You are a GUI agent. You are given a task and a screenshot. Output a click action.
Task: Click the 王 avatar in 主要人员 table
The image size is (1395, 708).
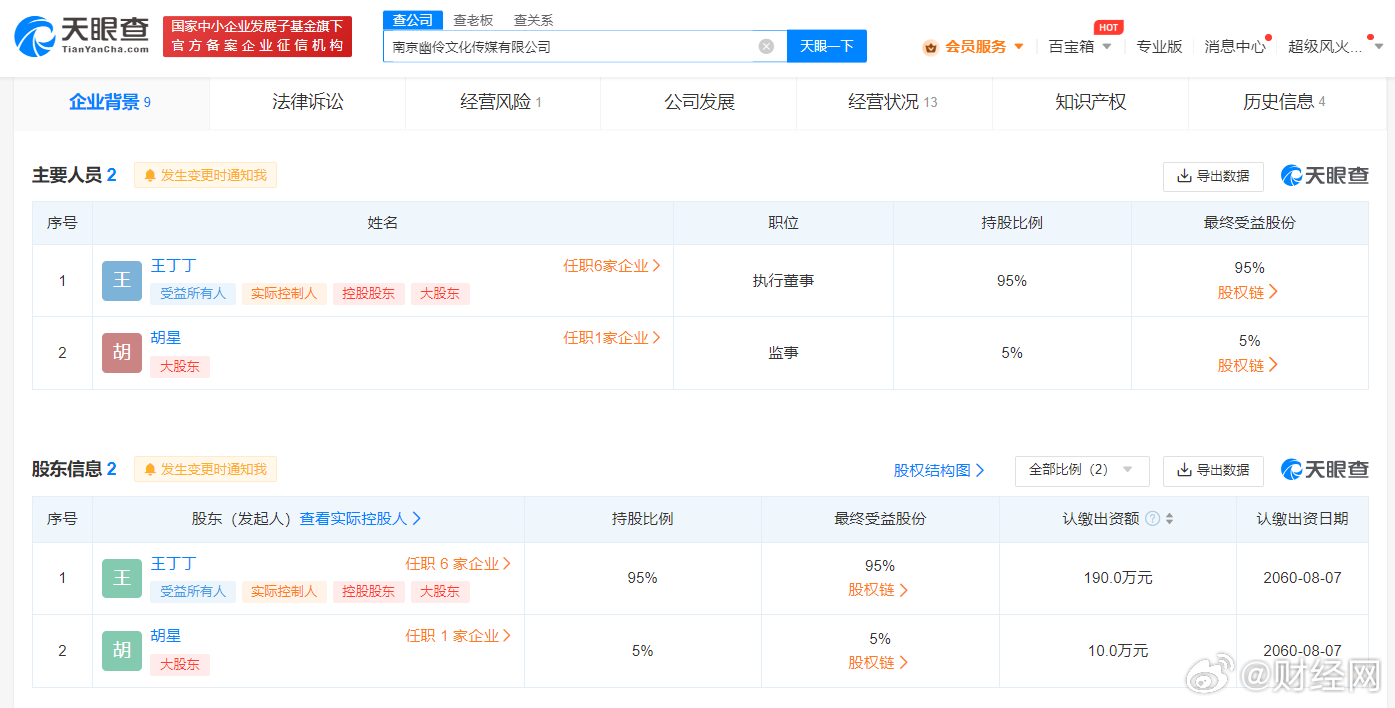(122, 280)
